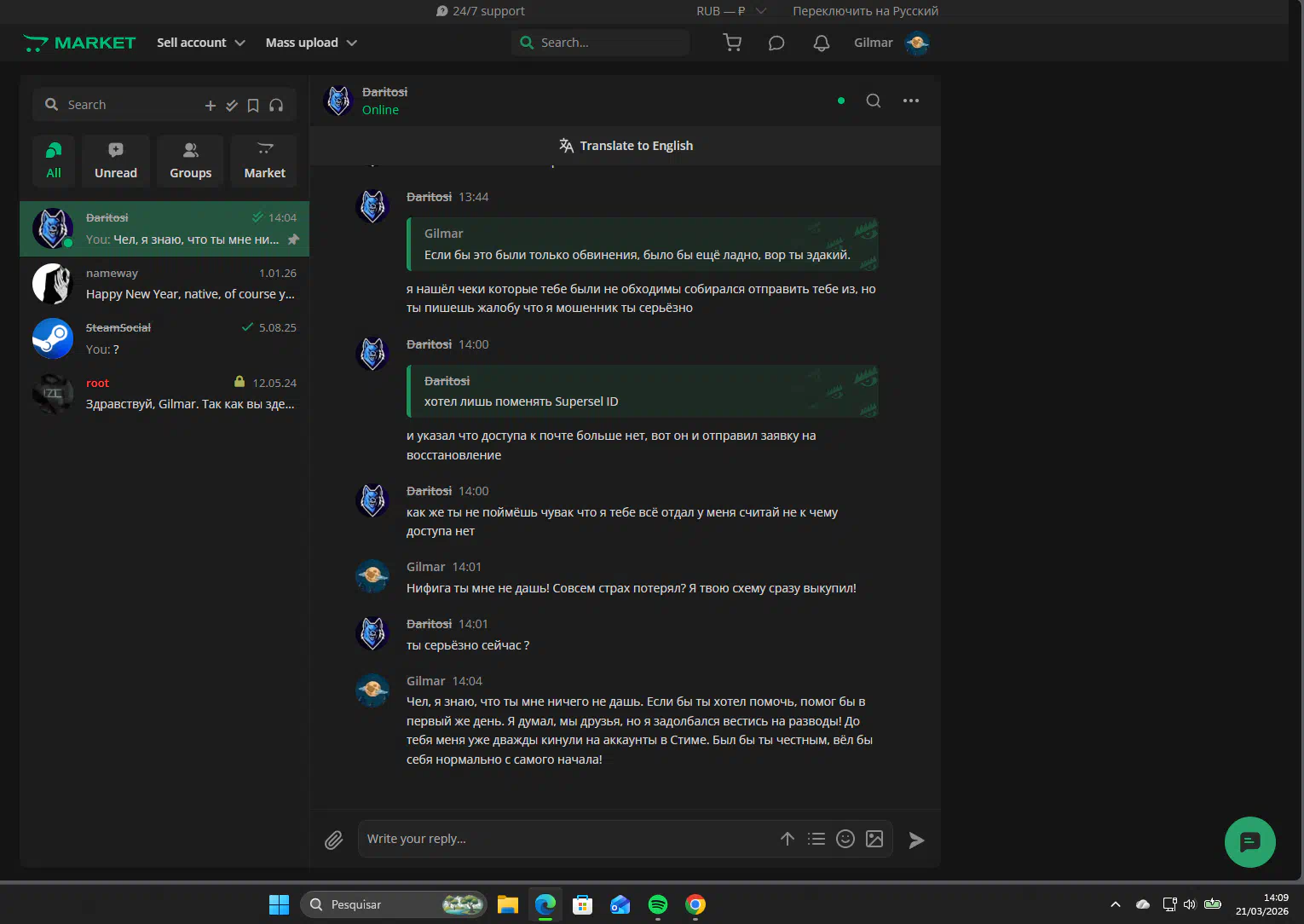Switch to the Unread chats tab
Viewport: 1304px width, 924px height.
click(x=116, y=160)
